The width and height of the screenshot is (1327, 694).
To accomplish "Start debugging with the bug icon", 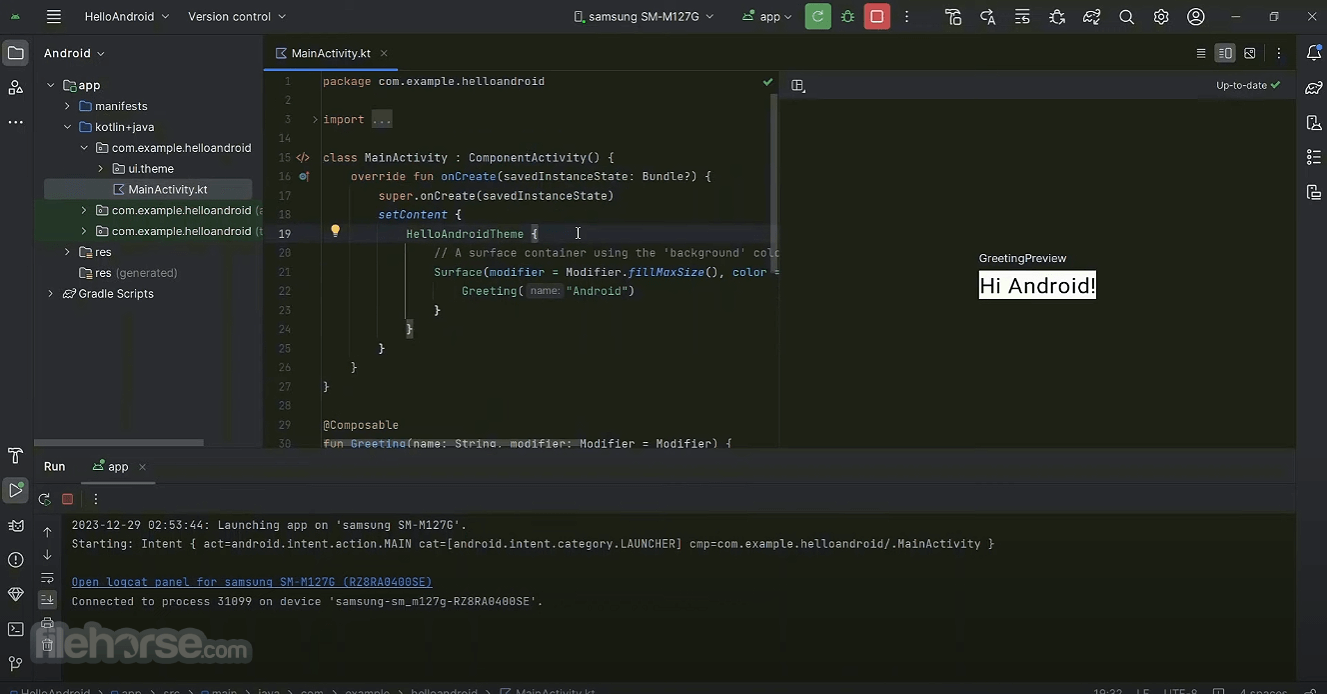I will point(848,16).
